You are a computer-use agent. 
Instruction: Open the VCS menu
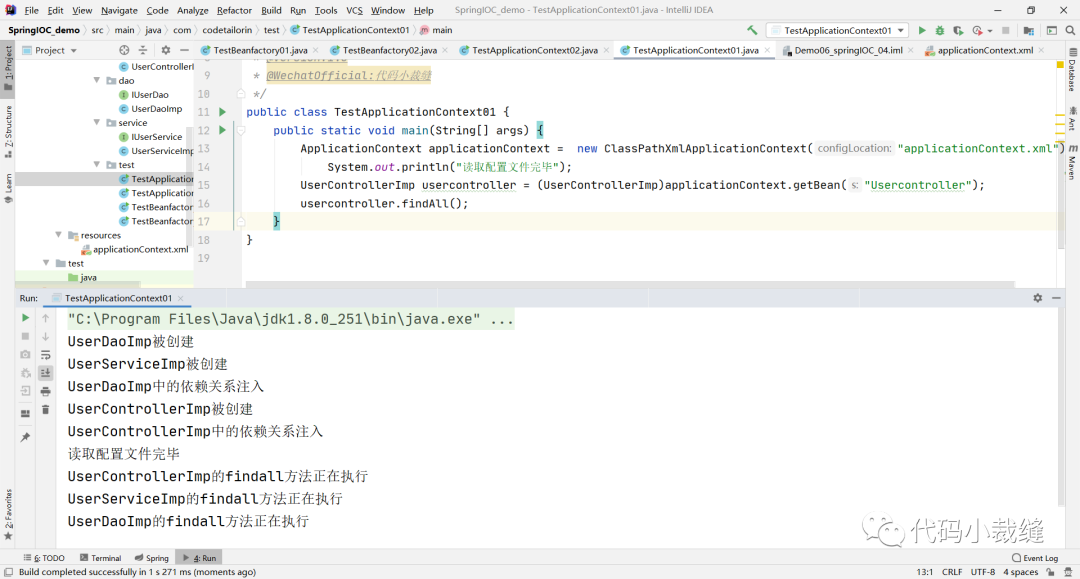[354, 10]
